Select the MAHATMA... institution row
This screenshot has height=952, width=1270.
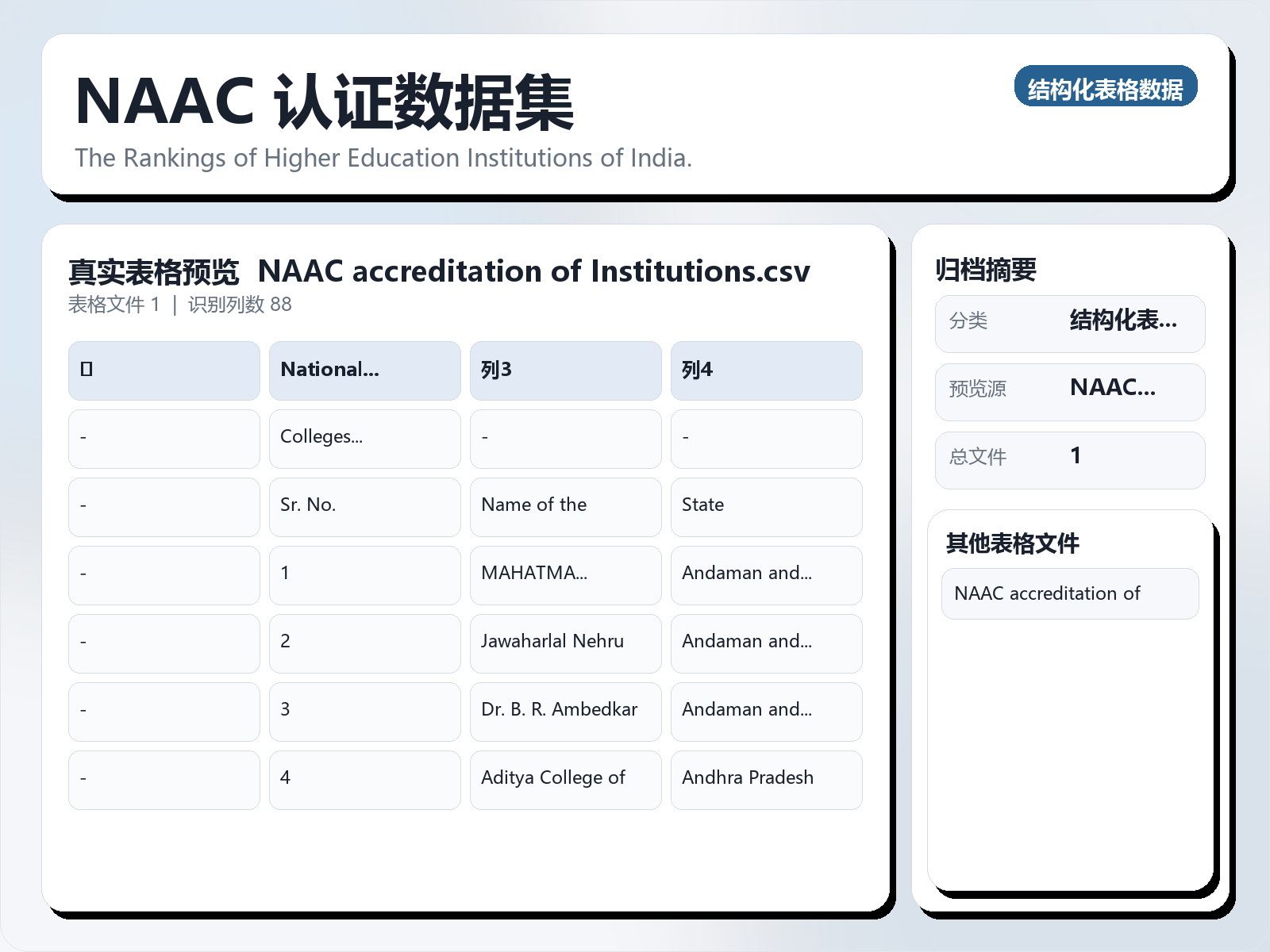[565, 575]
